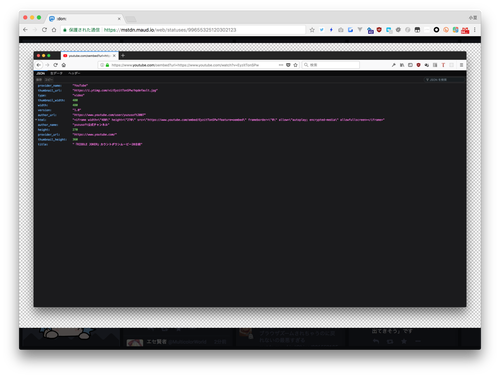Switch to the JSON viewer tab

41,73
